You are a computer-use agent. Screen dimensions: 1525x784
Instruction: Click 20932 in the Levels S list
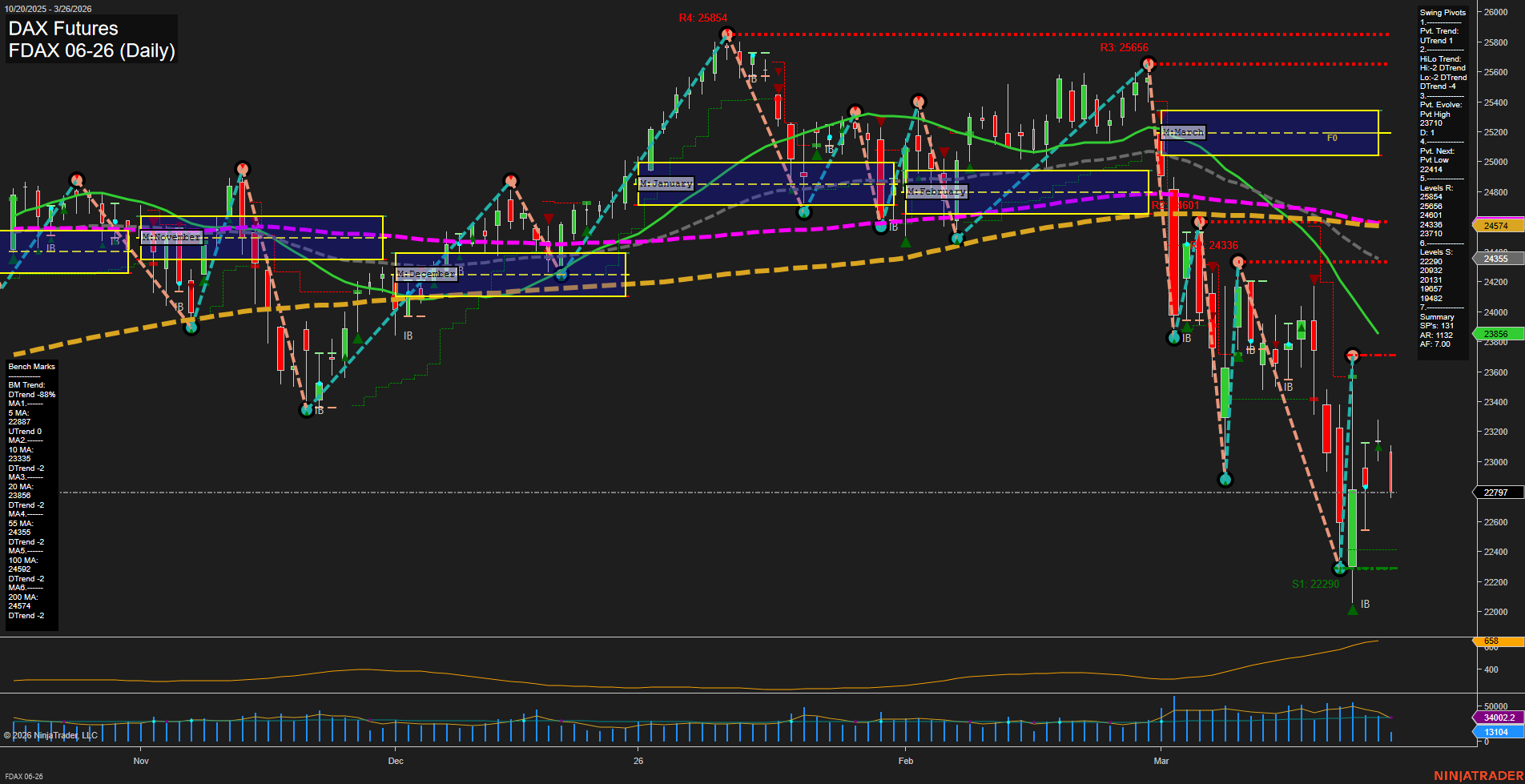tap(1431, 271)
